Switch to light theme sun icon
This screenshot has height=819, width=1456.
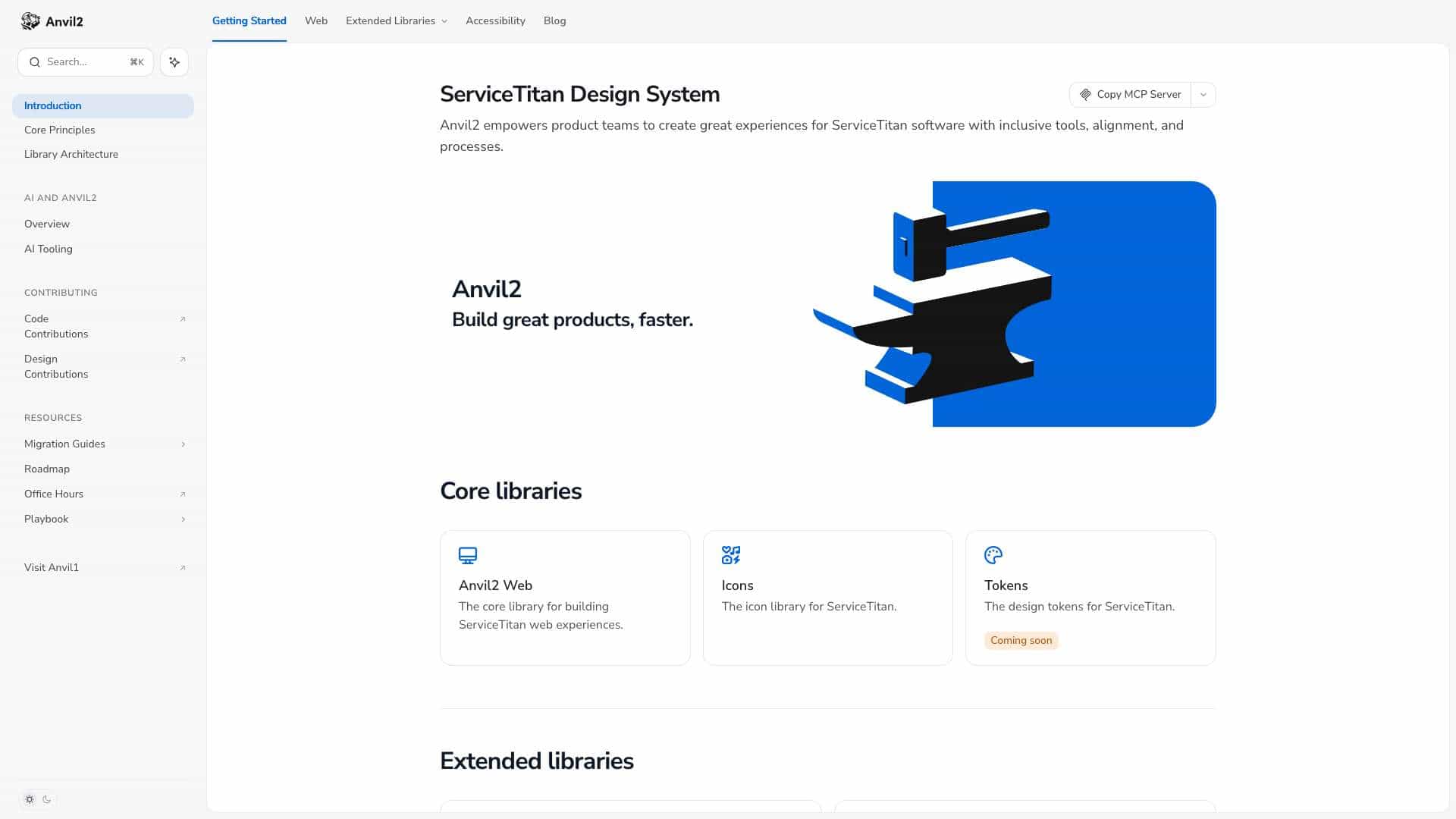(30, 799)
